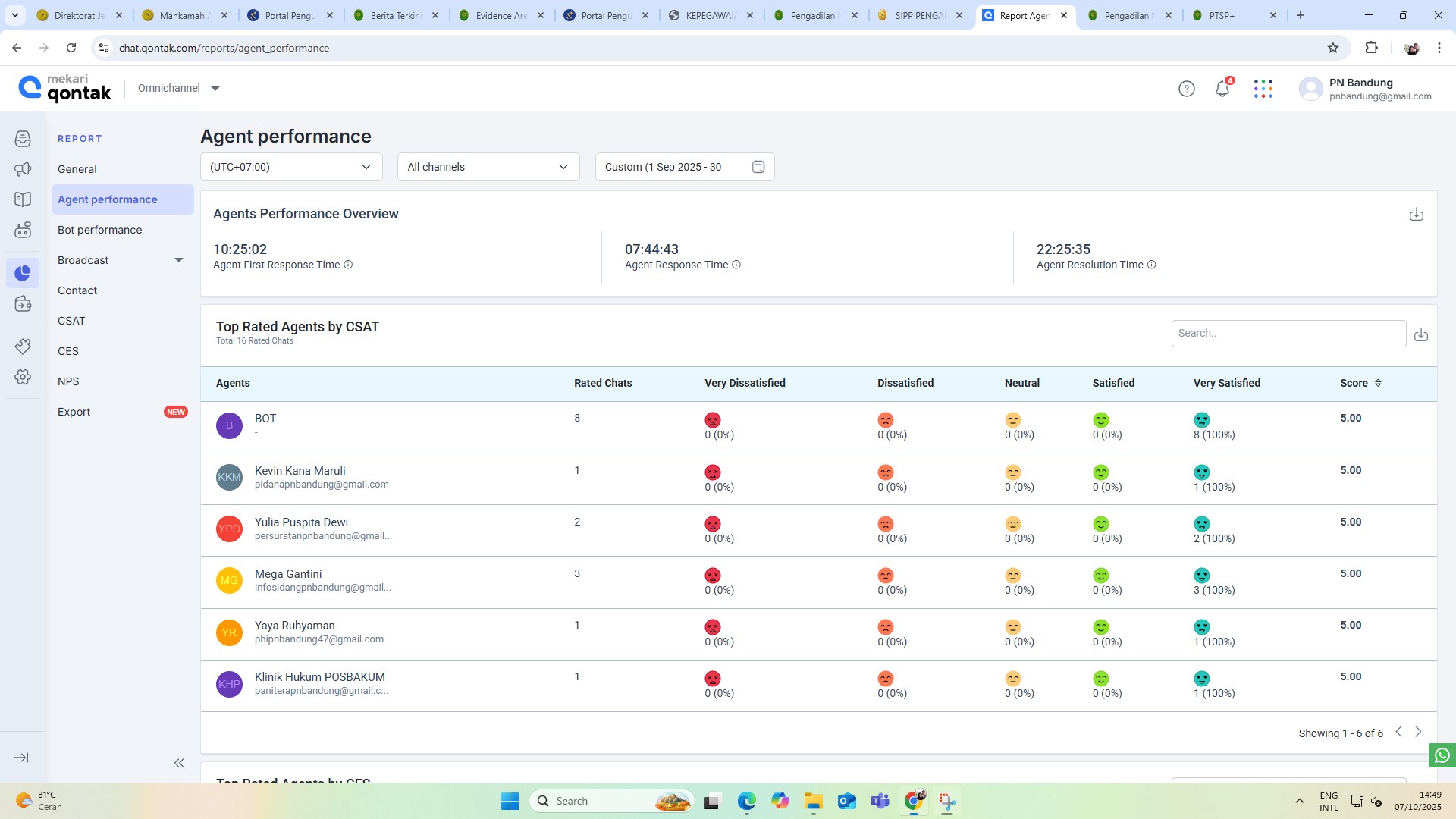Open the Export report link

pos(74,412)
